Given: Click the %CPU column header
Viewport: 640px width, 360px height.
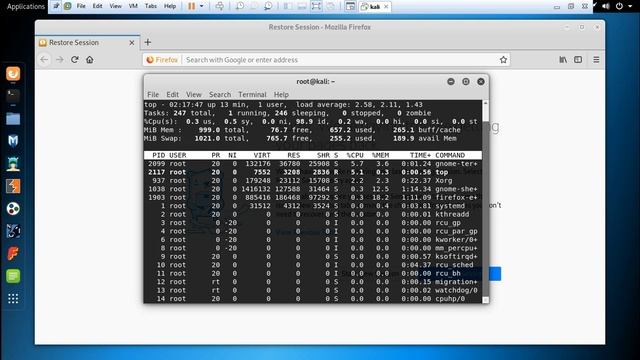Looking at the screenshot, I should coord(355,155).
